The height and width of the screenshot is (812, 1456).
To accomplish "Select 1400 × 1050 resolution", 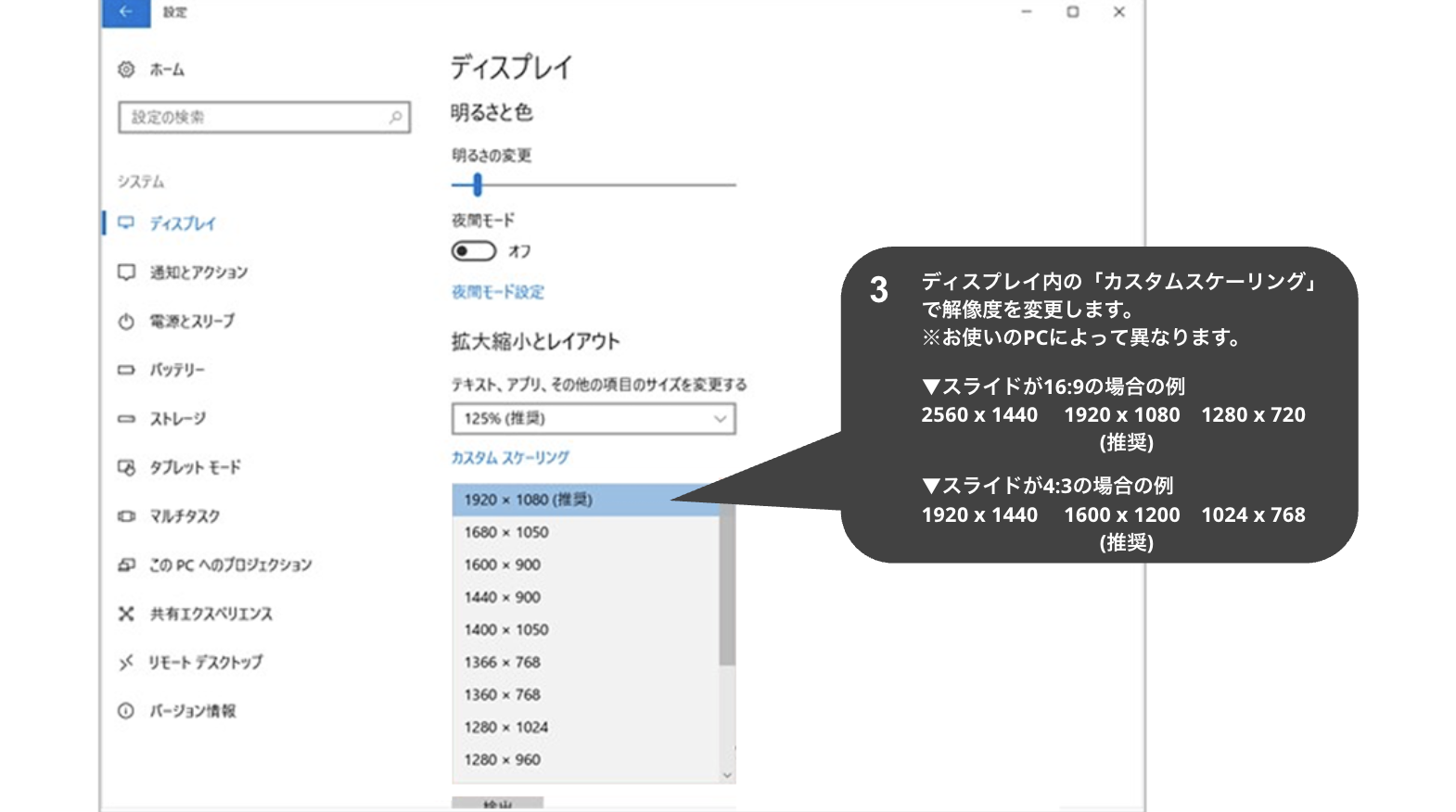I will [586, 629].
